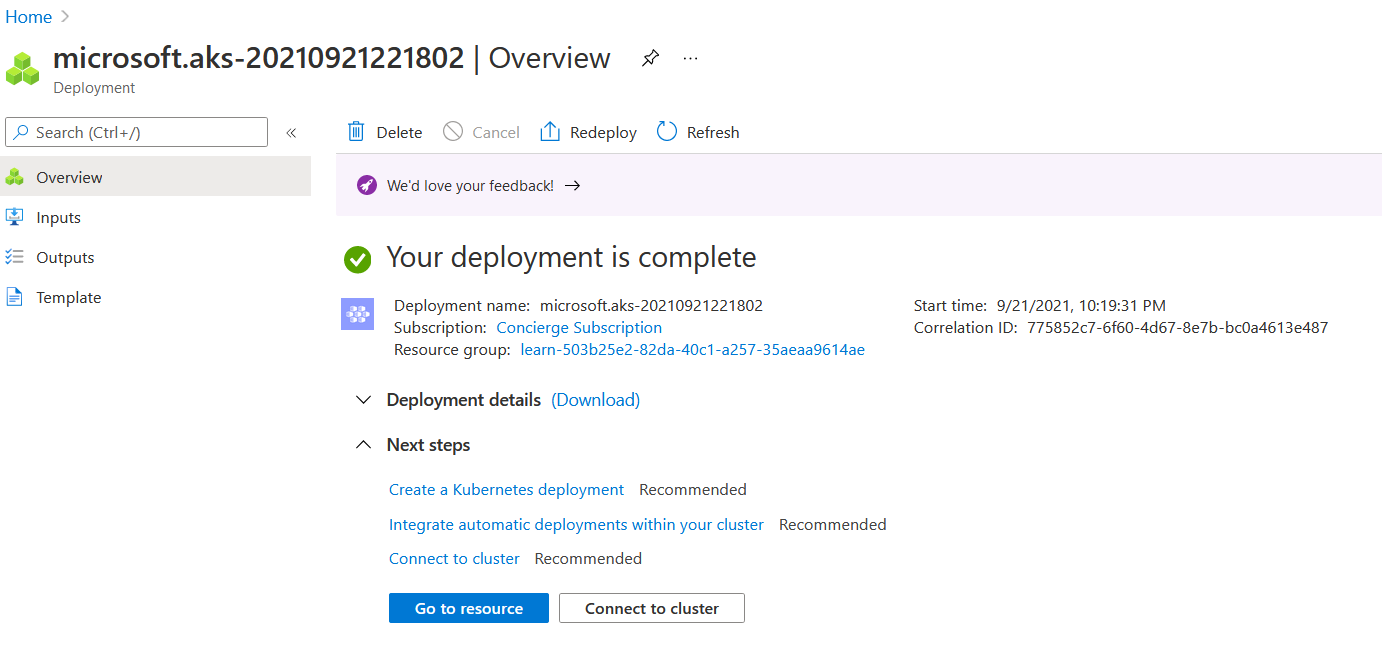This screenshot has height=667, width=1382.
Task: Pin the deployment overview to dashboard
Action: pos(650,58)
